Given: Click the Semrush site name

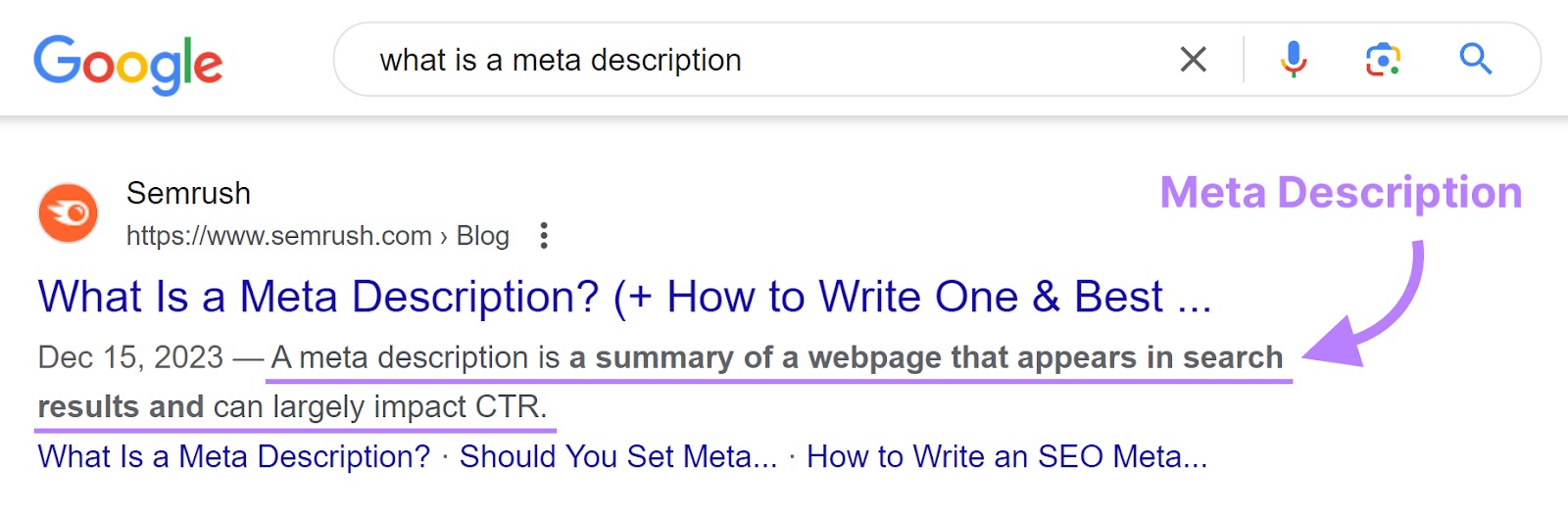Looking at the screenshot, I should tap(188, 193).
